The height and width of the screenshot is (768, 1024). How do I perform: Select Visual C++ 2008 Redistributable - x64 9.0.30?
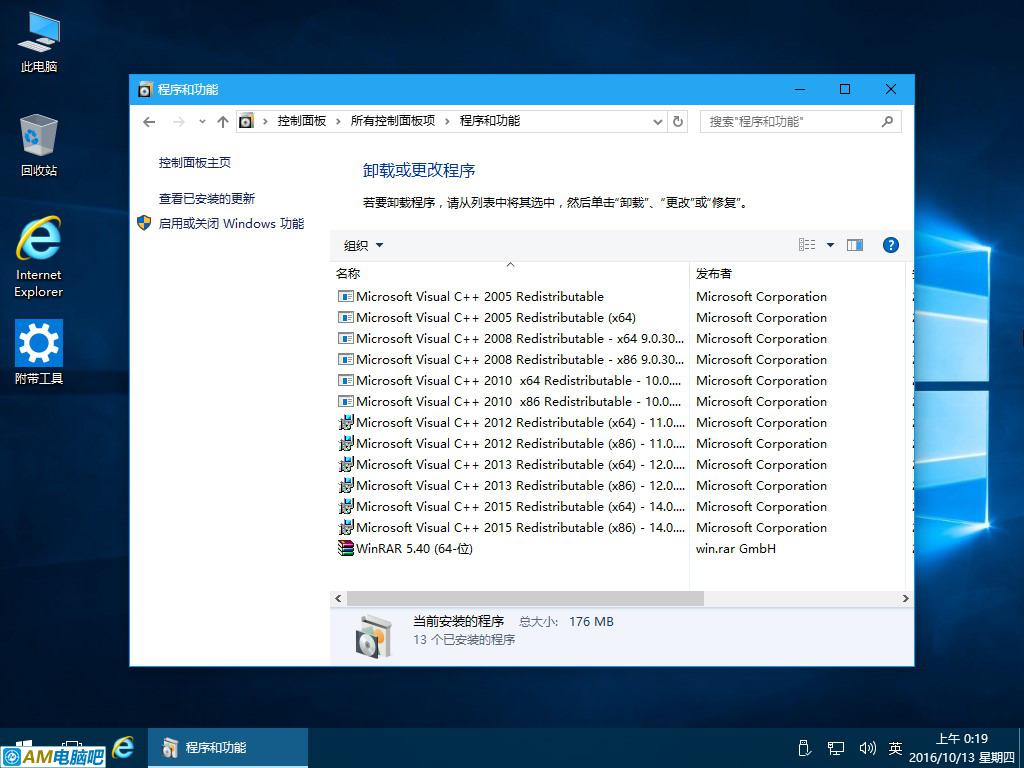509,338
